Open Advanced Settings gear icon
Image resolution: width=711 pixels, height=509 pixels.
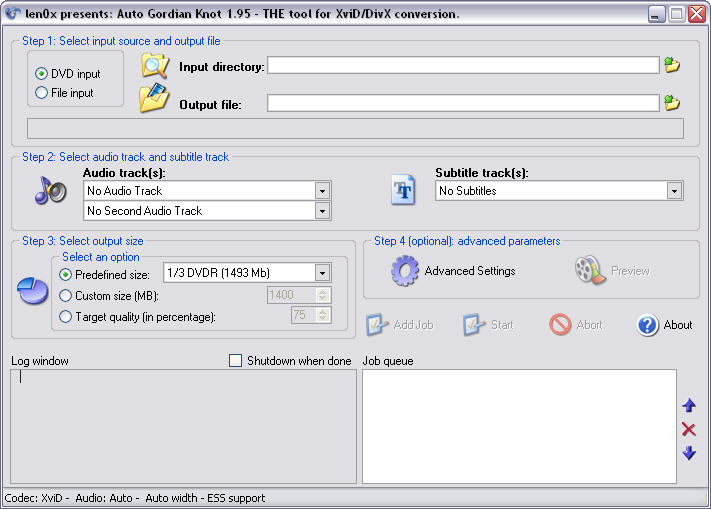click(404, 271)
